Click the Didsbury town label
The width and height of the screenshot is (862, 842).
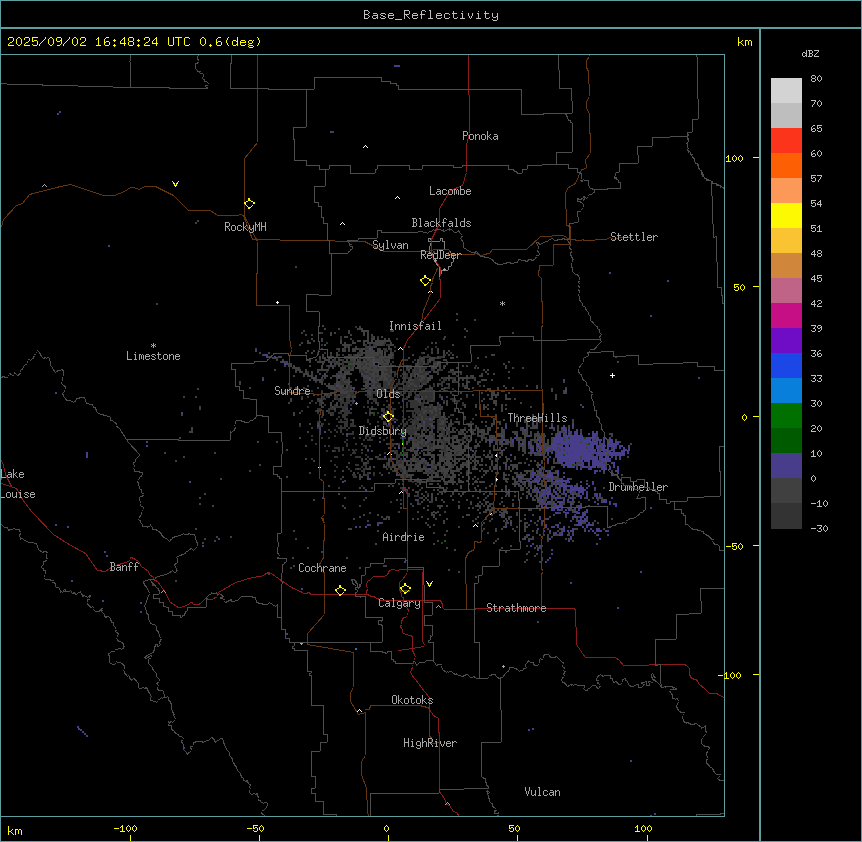(x=383, y=431)
